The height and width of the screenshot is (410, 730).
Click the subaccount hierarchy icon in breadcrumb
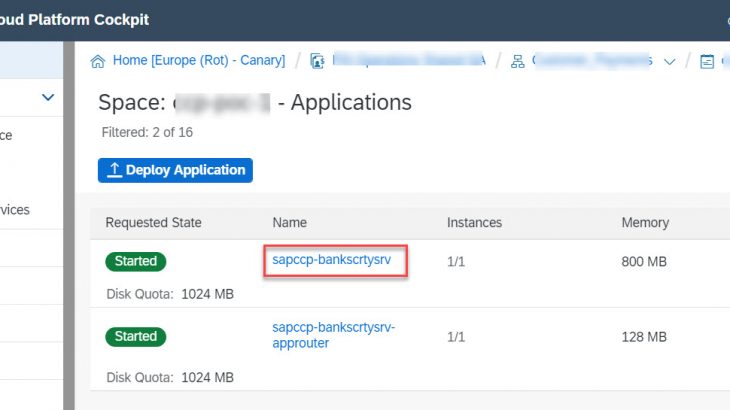click(x=517, y=61)
